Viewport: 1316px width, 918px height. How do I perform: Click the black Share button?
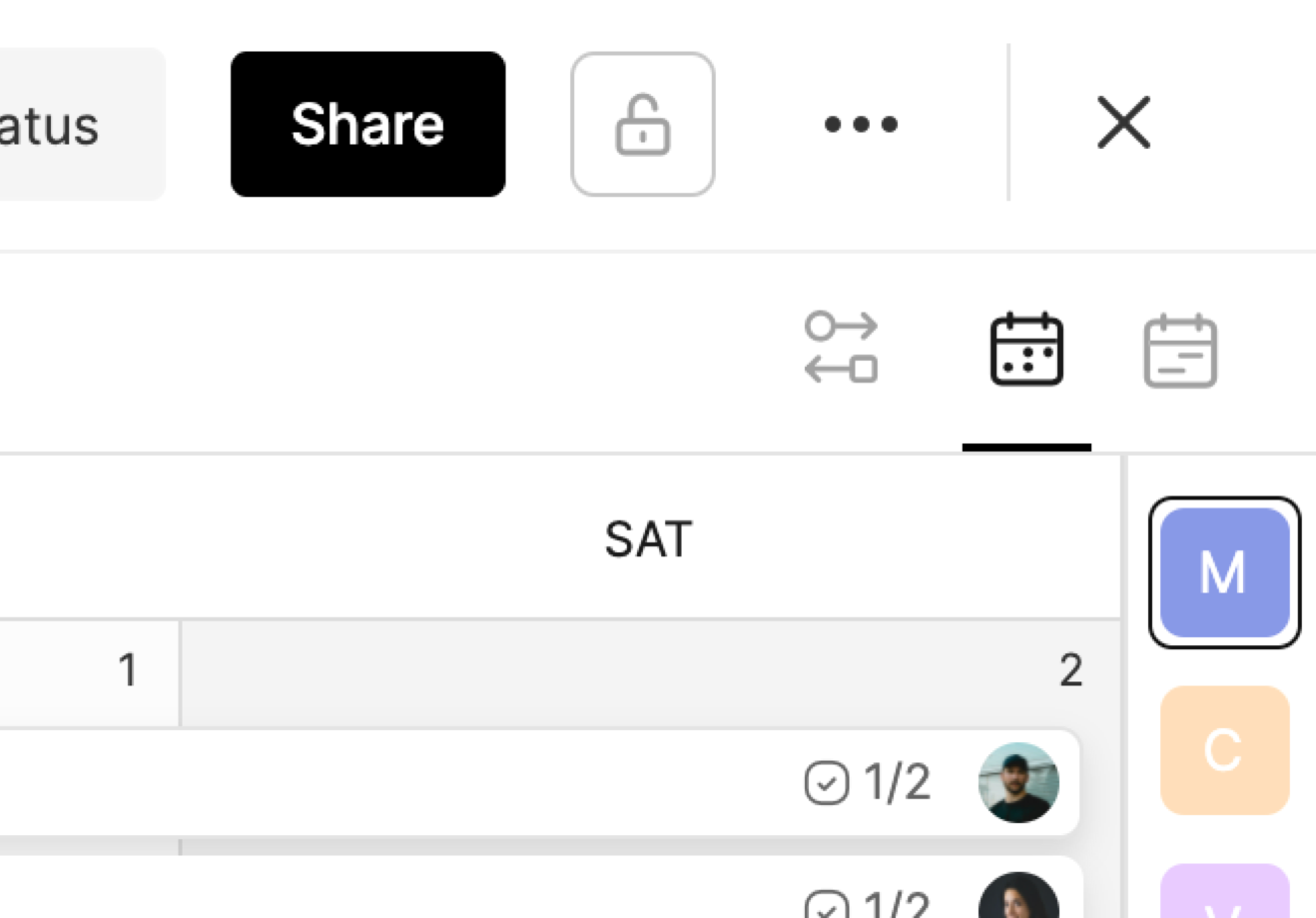click(x=367, y=124)
